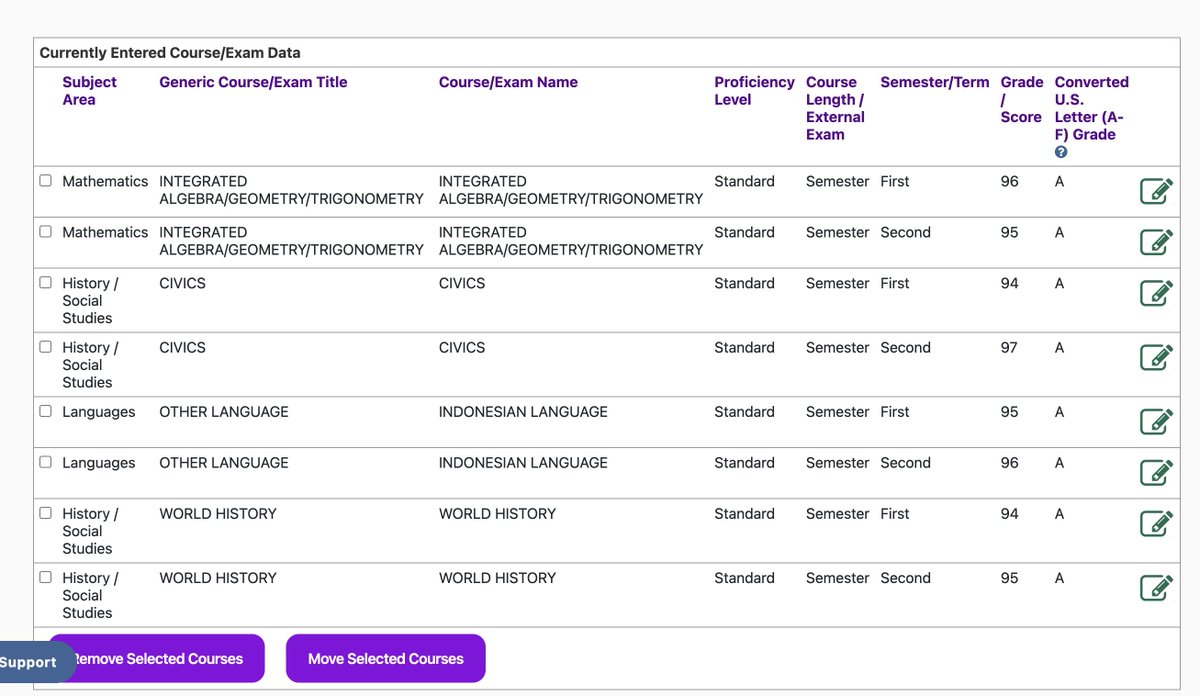Tick the Civics Second semester checkbox
This screenshot has height=696, width=1200.
point(45,347)
